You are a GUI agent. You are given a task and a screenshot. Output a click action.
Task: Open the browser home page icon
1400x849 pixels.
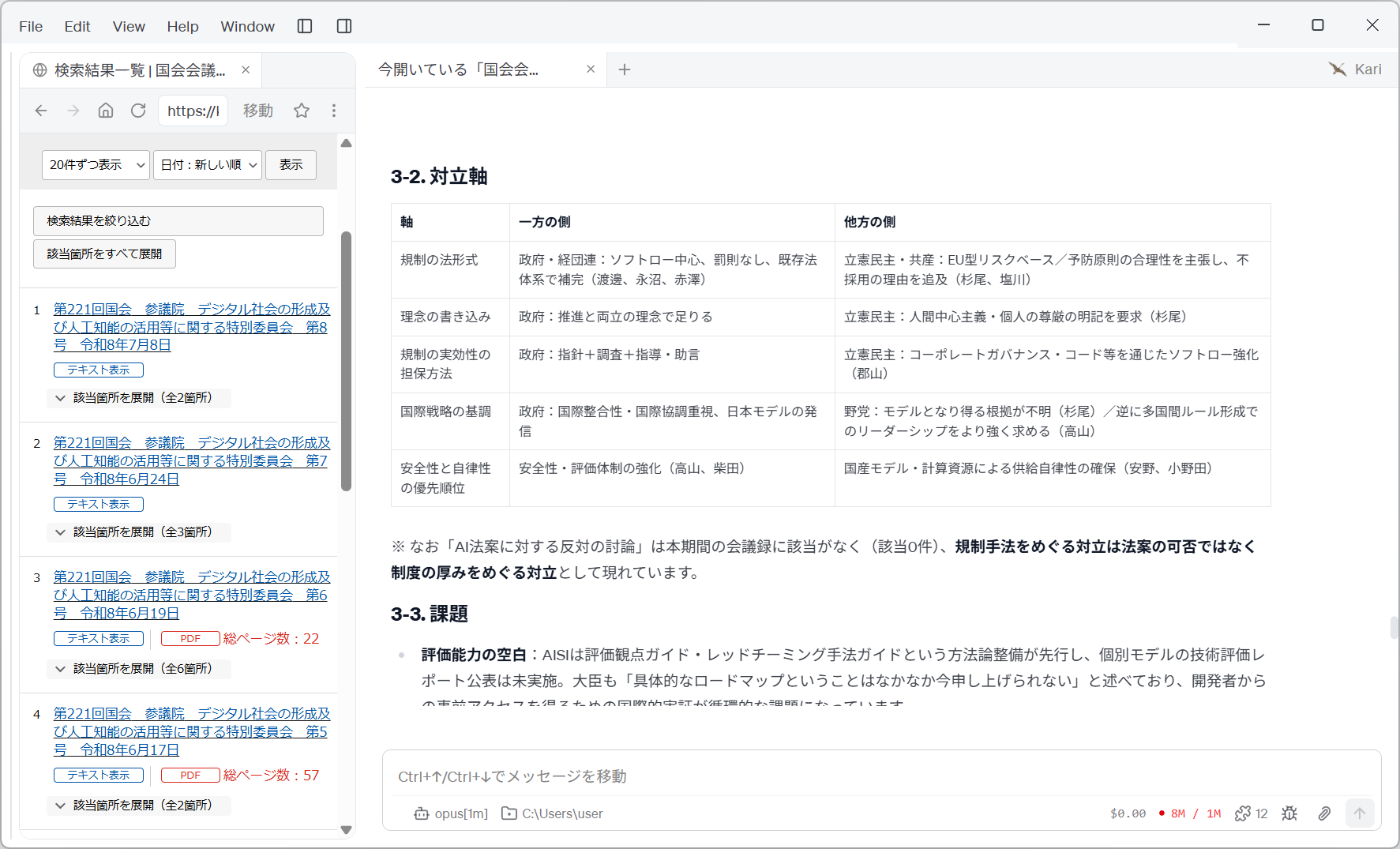(x=106, y=111)
